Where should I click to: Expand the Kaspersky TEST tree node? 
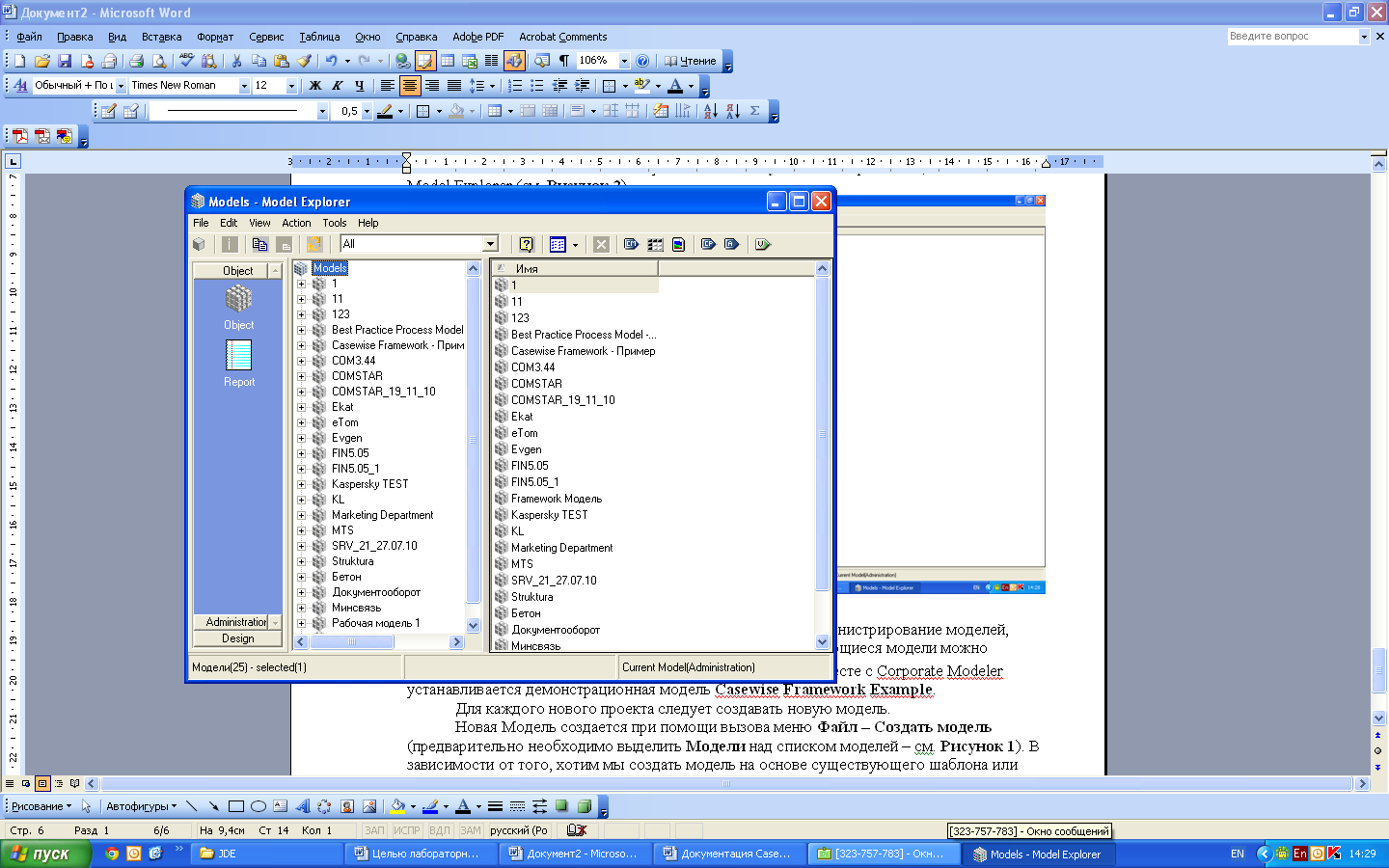(x=301, y=484)
